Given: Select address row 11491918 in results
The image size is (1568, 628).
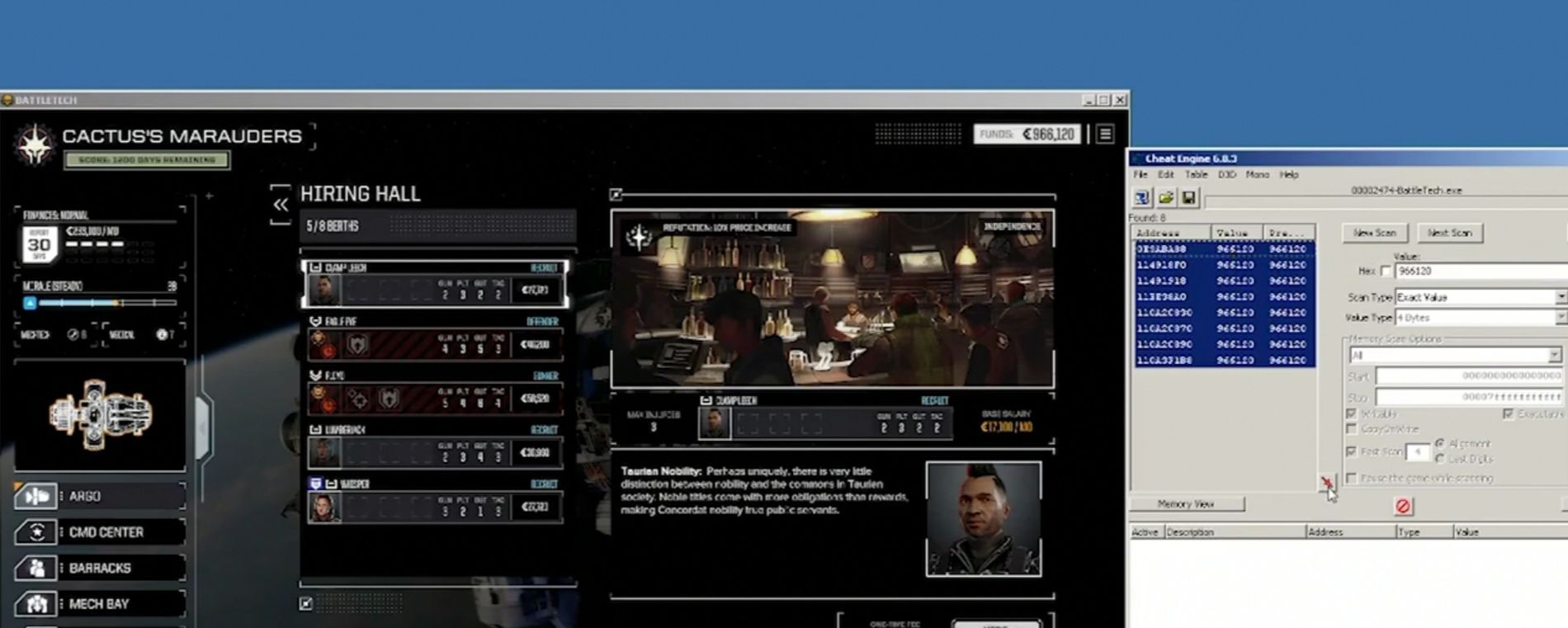Looking at the screenshot, I should (x=1225, y=281).
